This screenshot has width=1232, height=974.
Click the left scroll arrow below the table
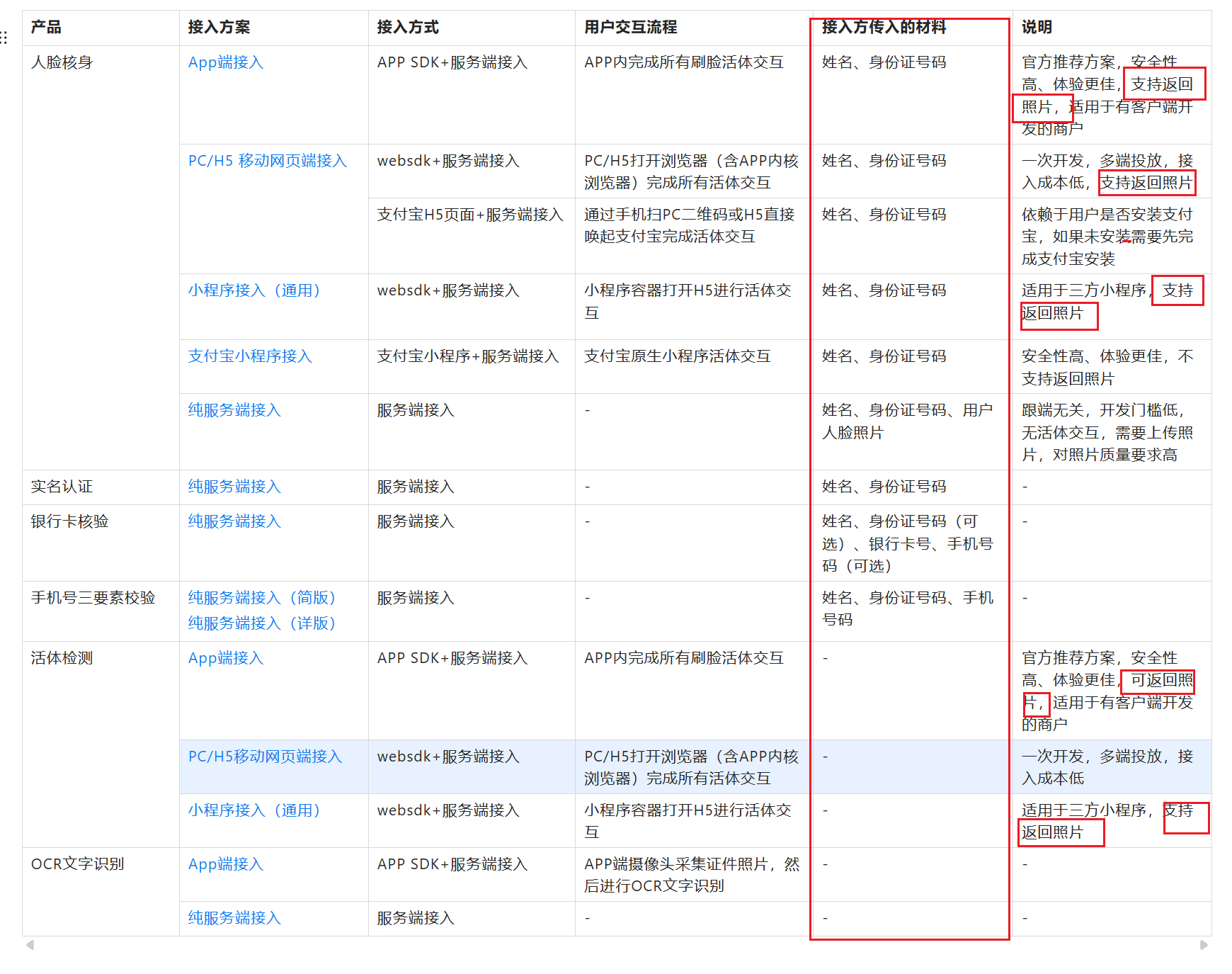[x=30, y=945]
